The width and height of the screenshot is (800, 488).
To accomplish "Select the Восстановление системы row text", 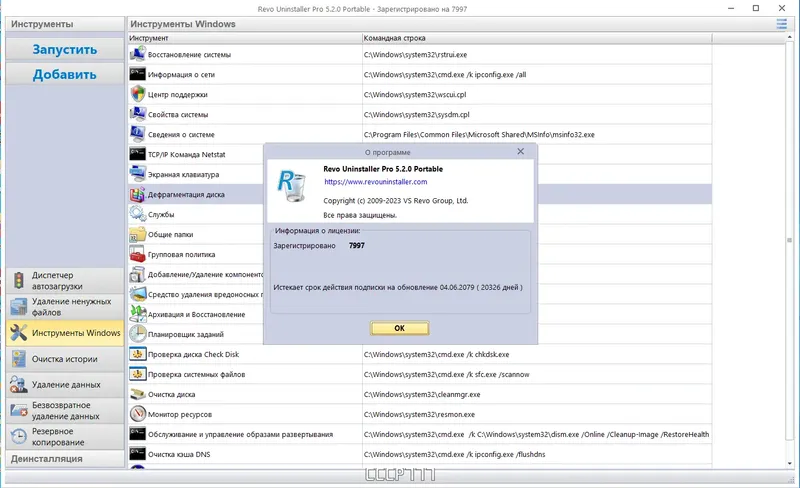I will point(189,55).
